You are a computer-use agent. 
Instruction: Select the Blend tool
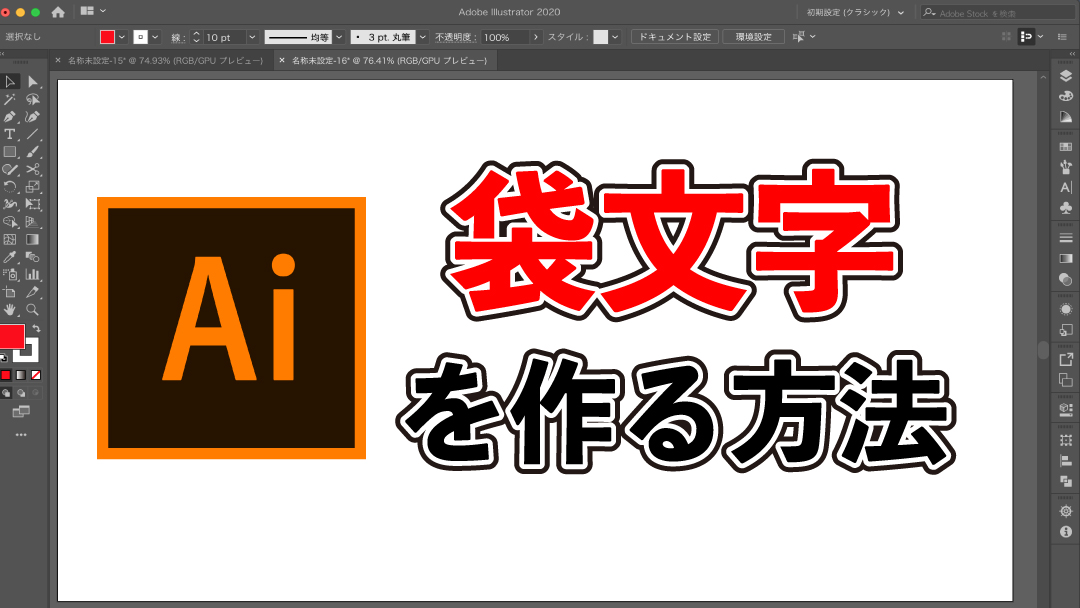[x=32, y=257]
